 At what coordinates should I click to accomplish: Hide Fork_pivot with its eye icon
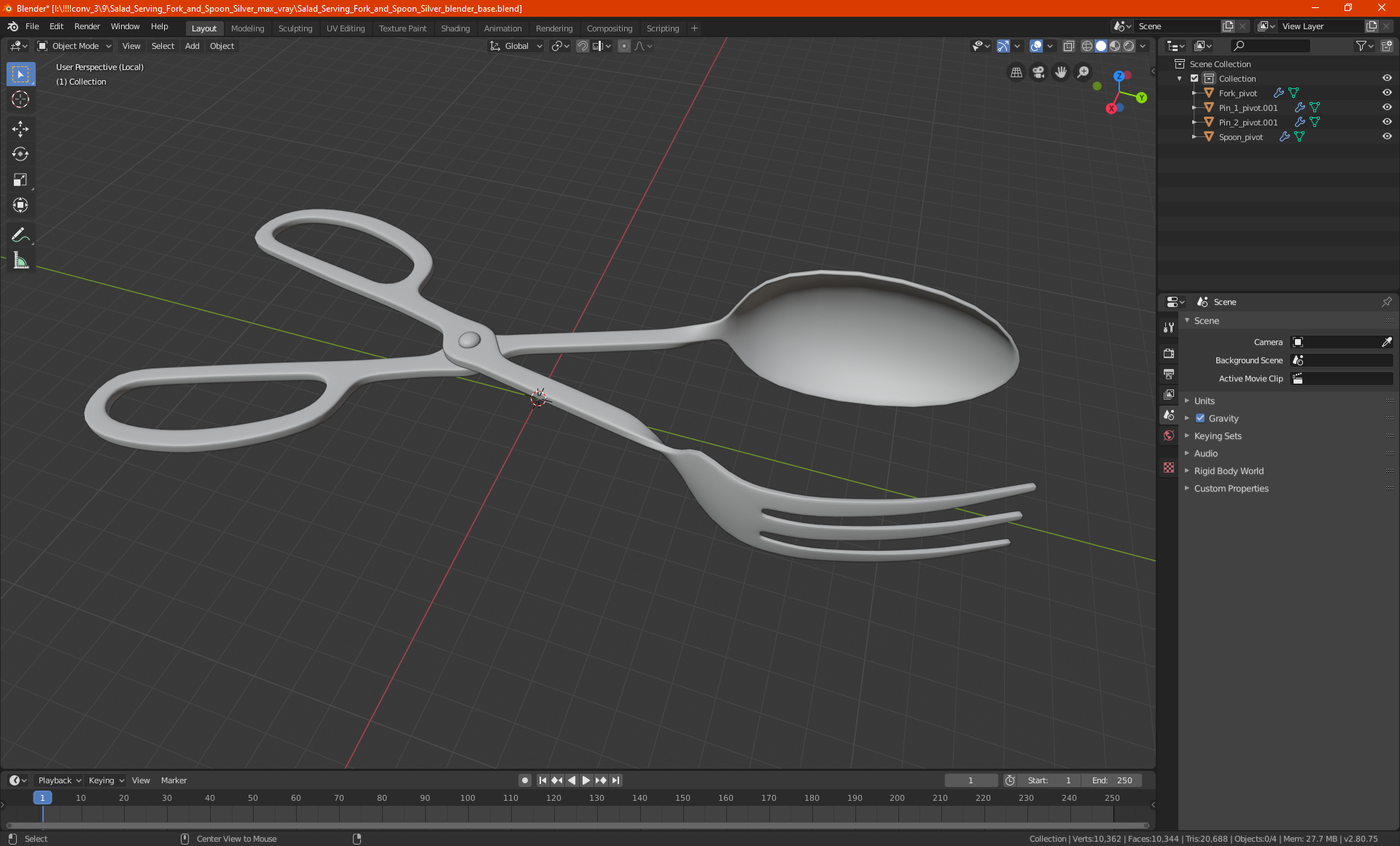tap(1387, 93)
